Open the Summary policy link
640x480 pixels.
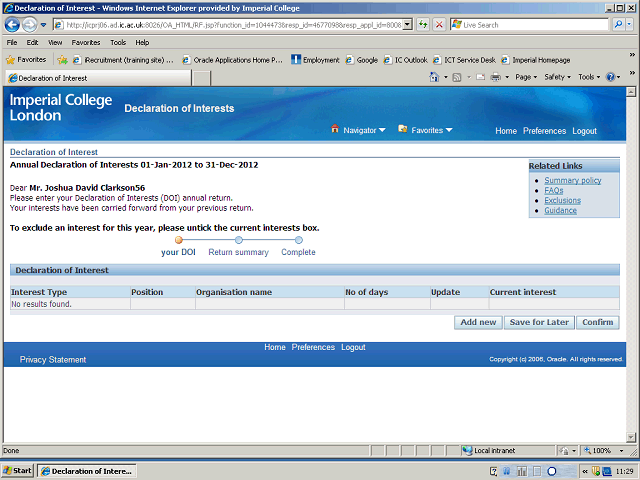[x=573, y=180]
